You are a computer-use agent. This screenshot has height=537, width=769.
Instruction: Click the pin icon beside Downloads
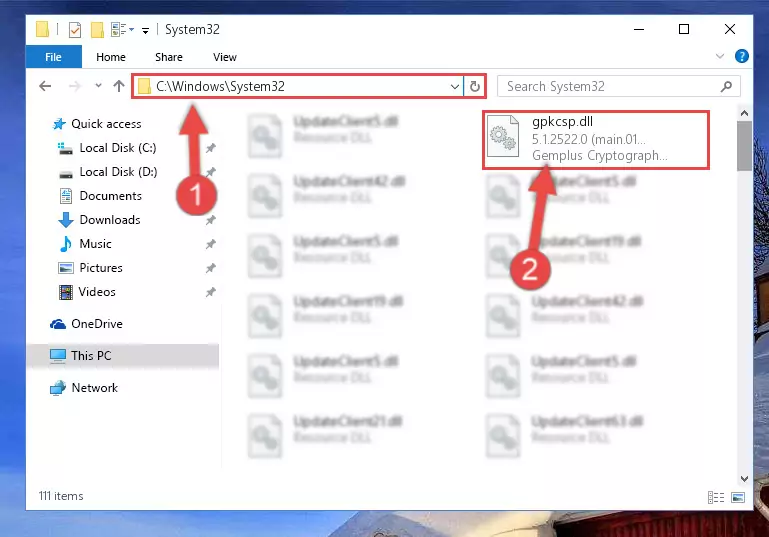pyautogui.click(x=210, y=220)
